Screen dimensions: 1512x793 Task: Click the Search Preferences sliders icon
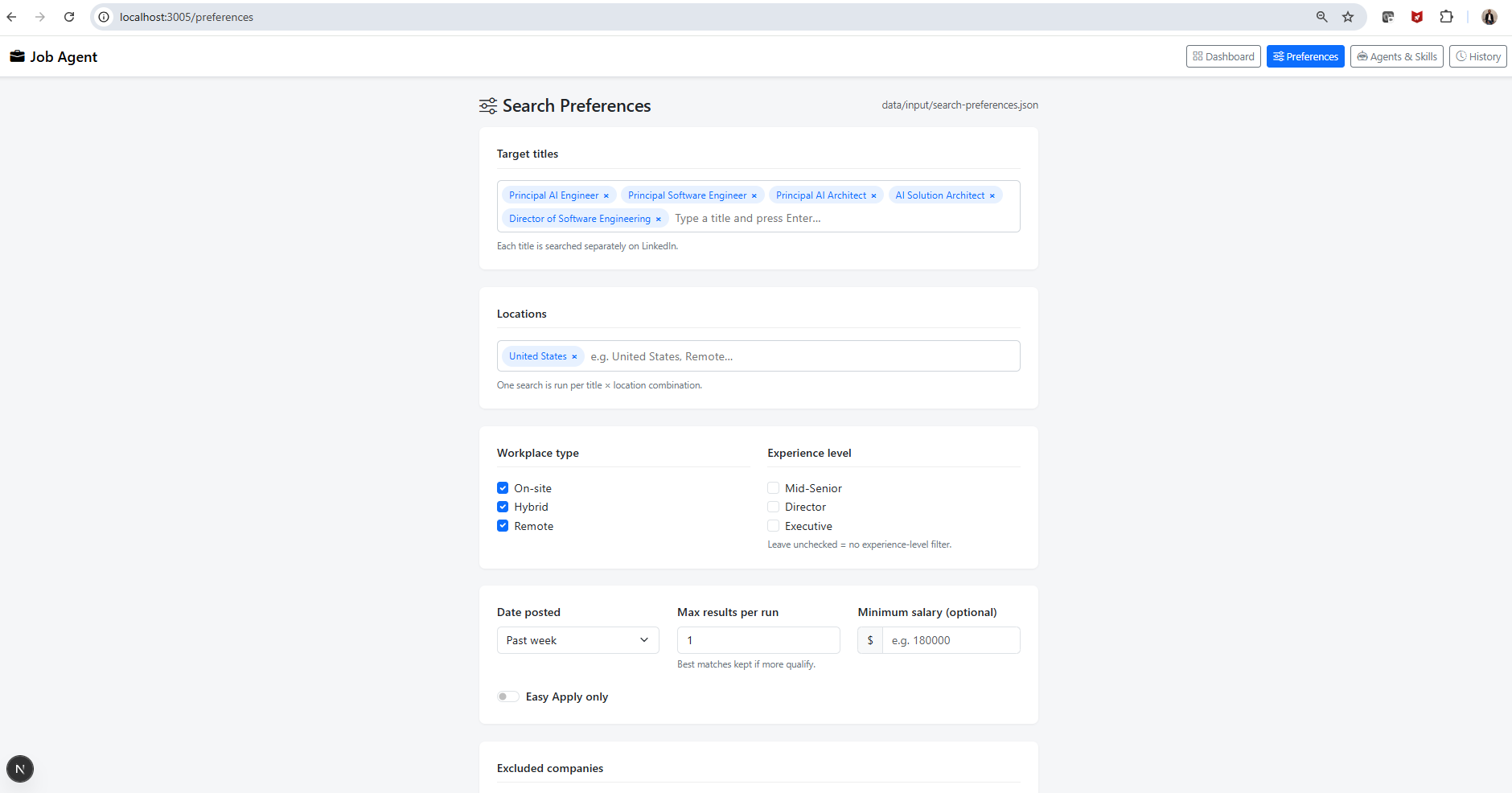pyautogui.click(x=488, y=106)
